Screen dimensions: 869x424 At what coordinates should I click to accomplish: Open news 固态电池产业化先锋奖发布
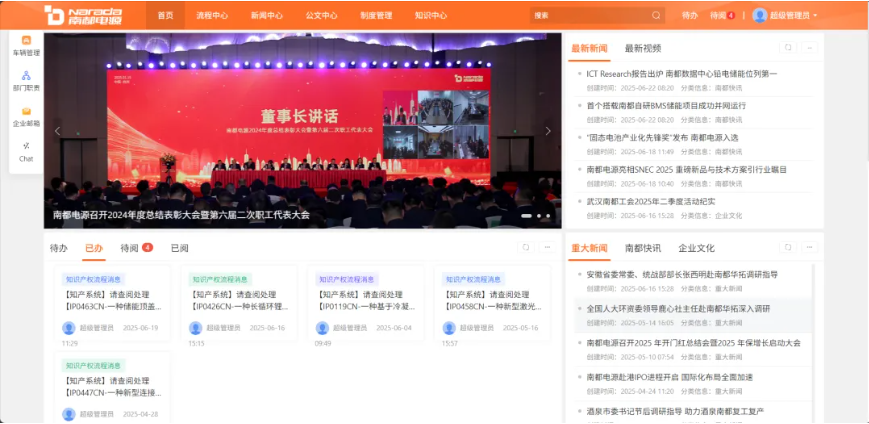click(x=662, y=137)
